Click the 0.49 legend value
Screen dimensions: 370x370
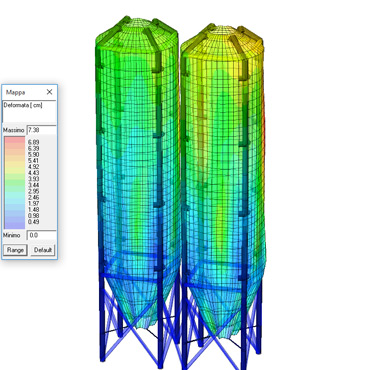(x=34, y=222)
